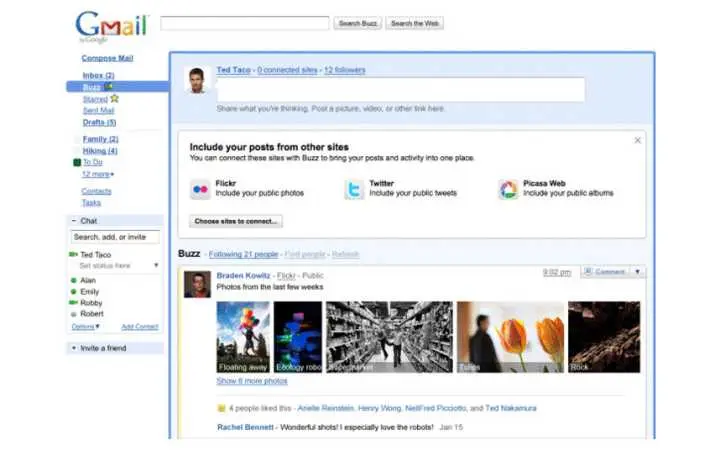The width and height of the screenshot is (720, 450).
Task: Open the Tulips photo thumbnail
Action: pyautogui.click(x=510, y=337)
